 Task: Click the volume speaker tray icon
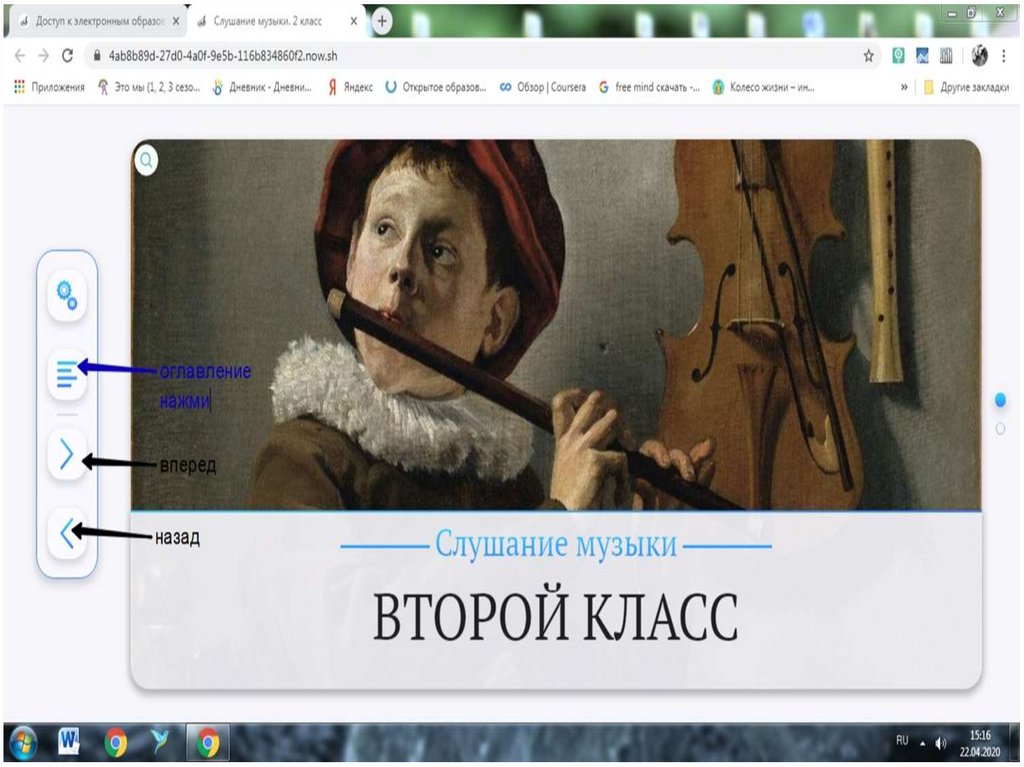(x=941, y=743)
